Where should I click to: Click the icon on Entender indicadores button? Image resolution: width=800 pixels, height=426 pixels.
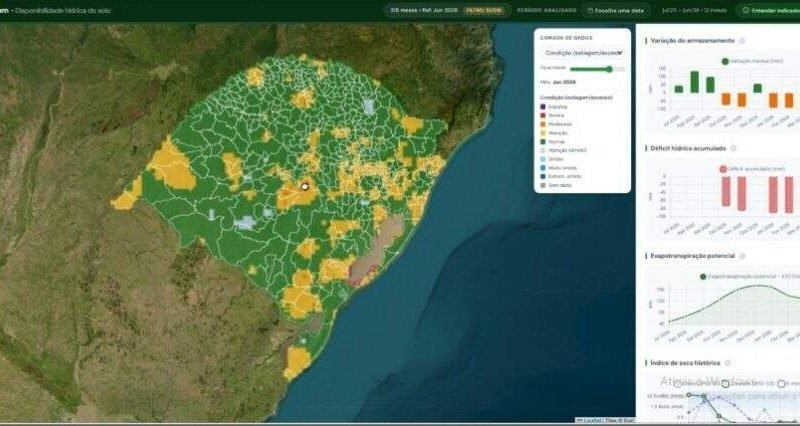746,10
